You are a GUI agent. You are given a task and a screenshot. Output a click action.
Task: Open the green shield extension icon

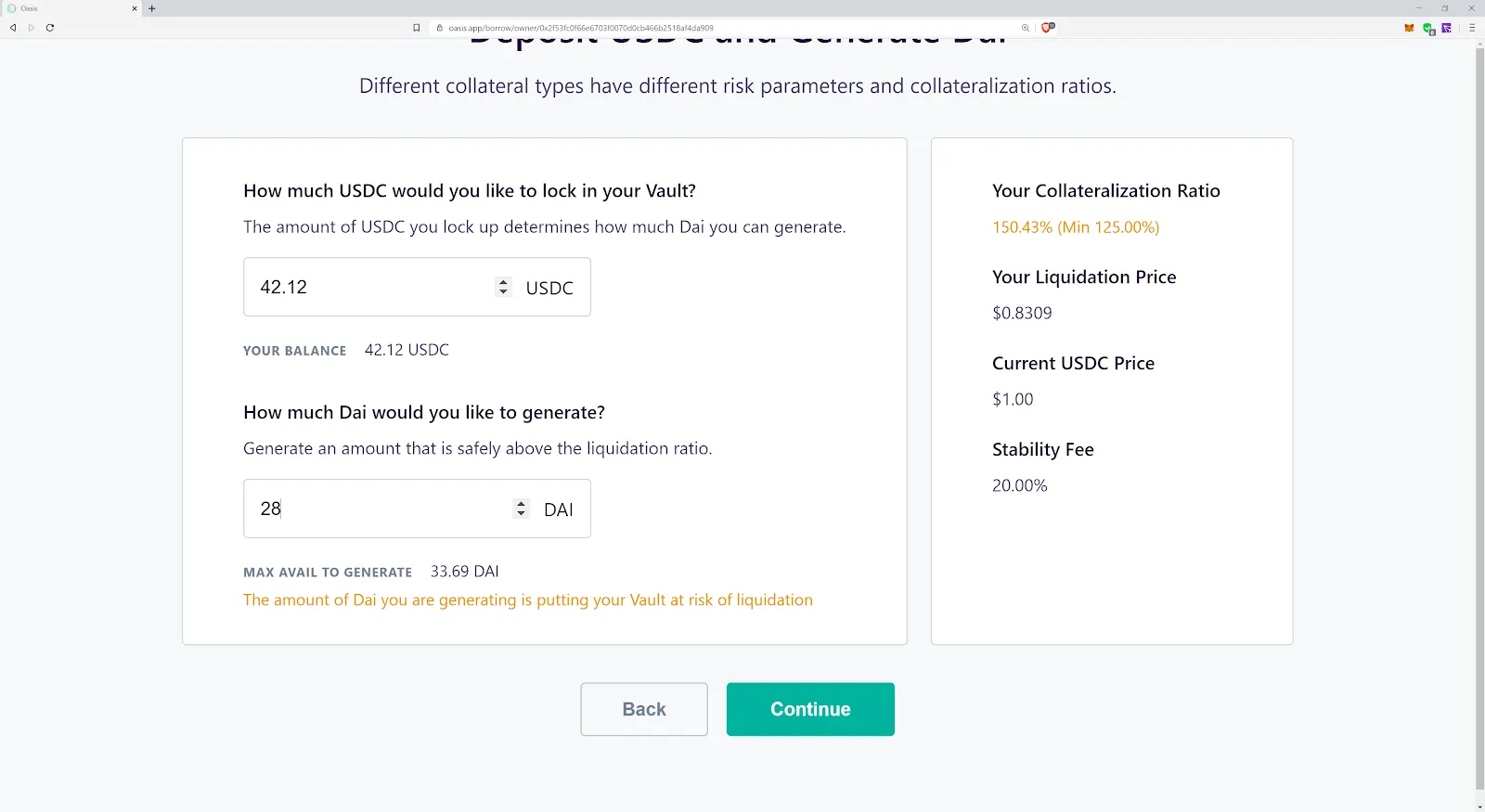coord(1428,29)
